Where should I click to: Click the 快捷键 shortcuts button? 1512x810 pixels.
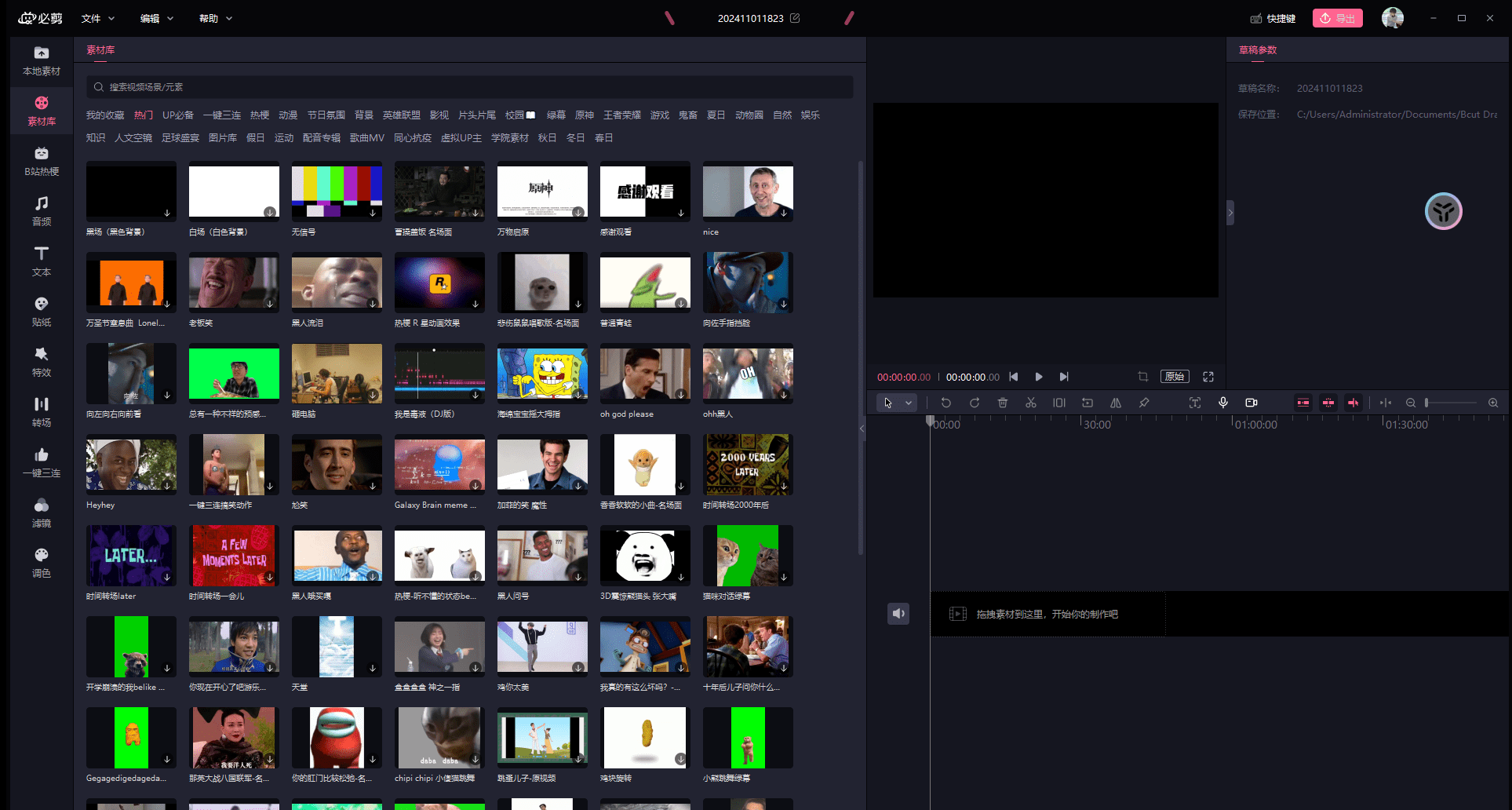click(x=1273, y=18)
